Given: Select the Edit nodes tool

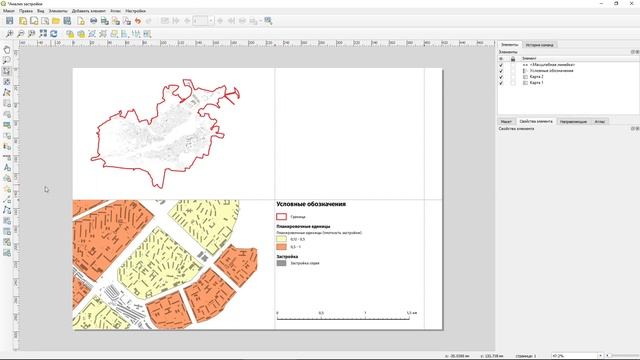Looking at the screenshot, I should pos(7,93).
